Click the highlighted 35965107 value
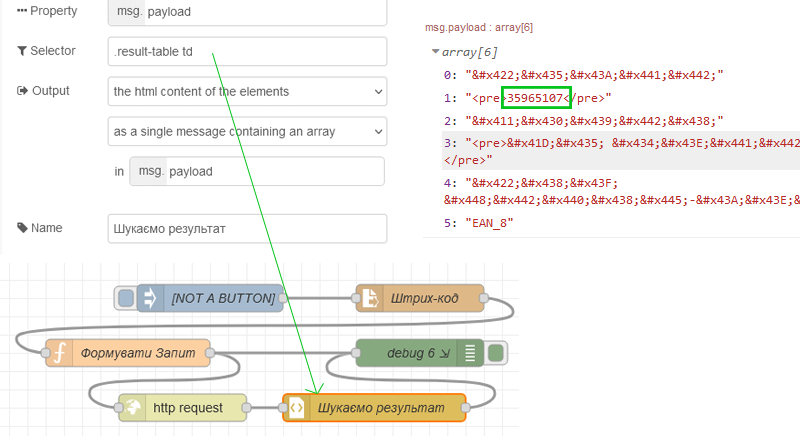 coord(536,97)
